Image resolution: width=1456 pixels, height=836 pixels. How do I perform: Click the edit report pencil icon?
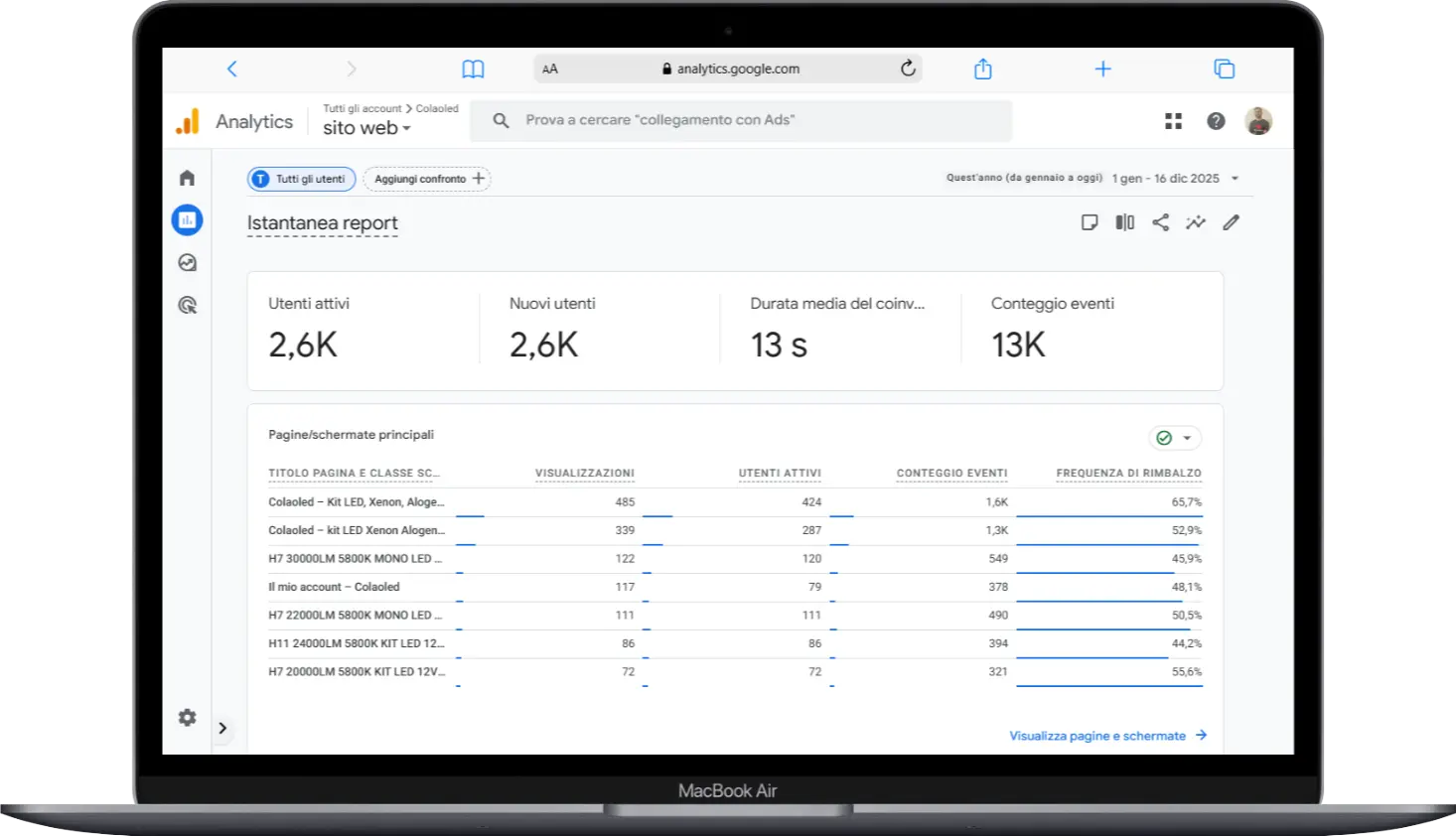(x=1232, y=222)
